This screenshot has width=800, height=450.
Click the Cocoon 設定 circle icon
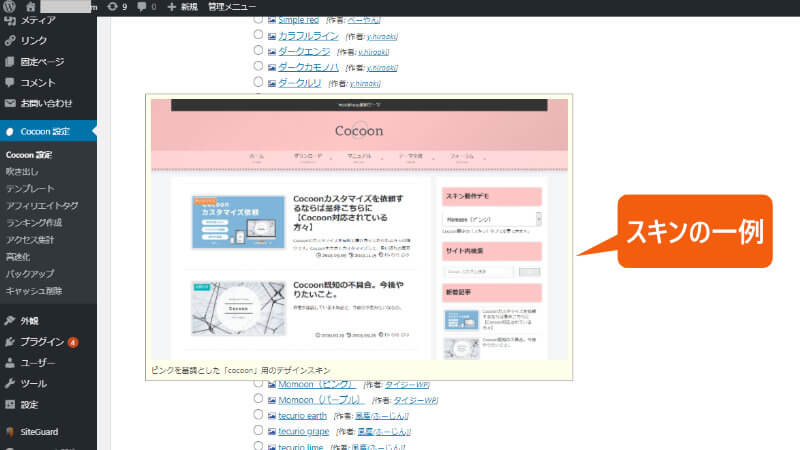10,132
